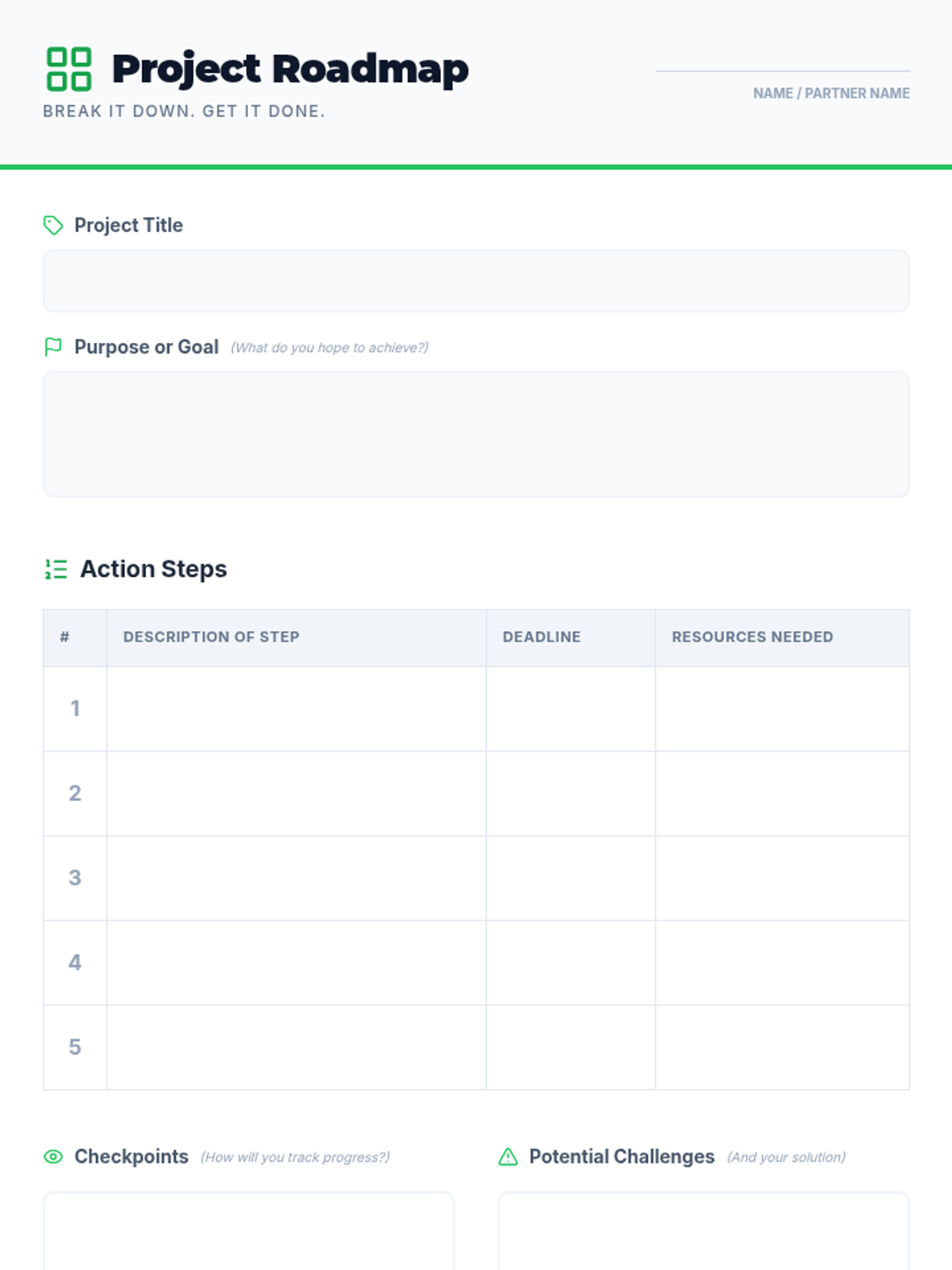The width and height of the screenshot is (952, 1270).
Task: Click into the Purpose or Goal text area
Action: (476, 434)
